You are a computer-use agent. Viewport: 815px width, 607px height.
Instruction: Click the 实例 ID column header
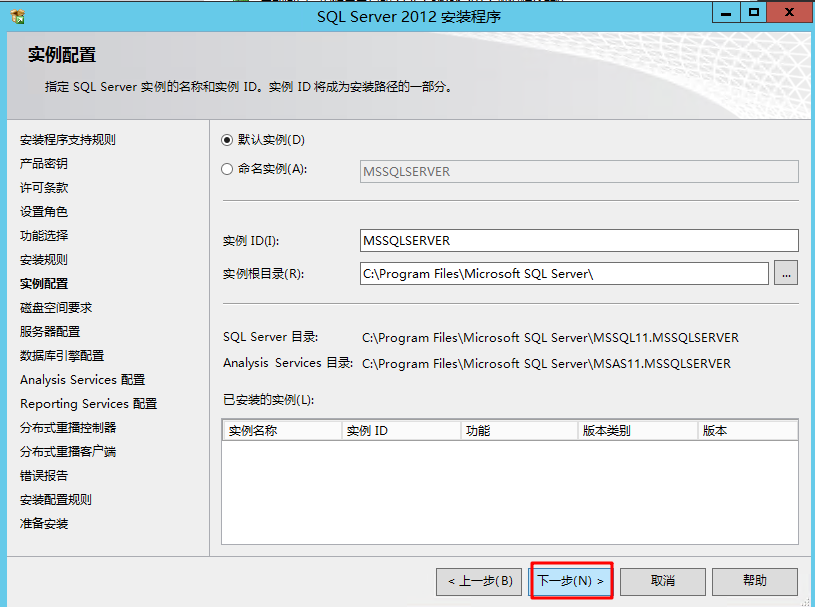click(401, 430)
